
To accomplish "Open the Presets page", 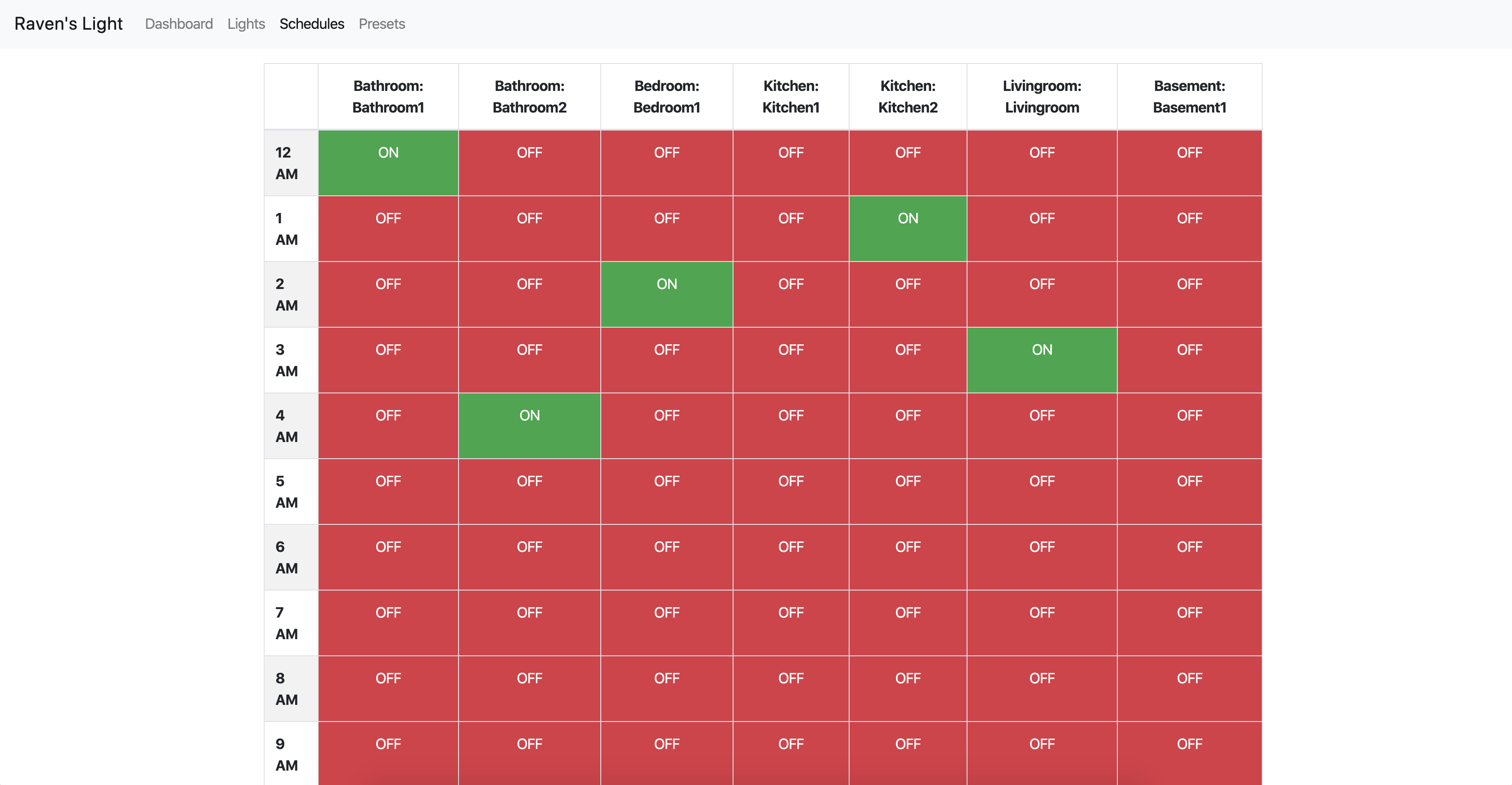I will point(382,24).
